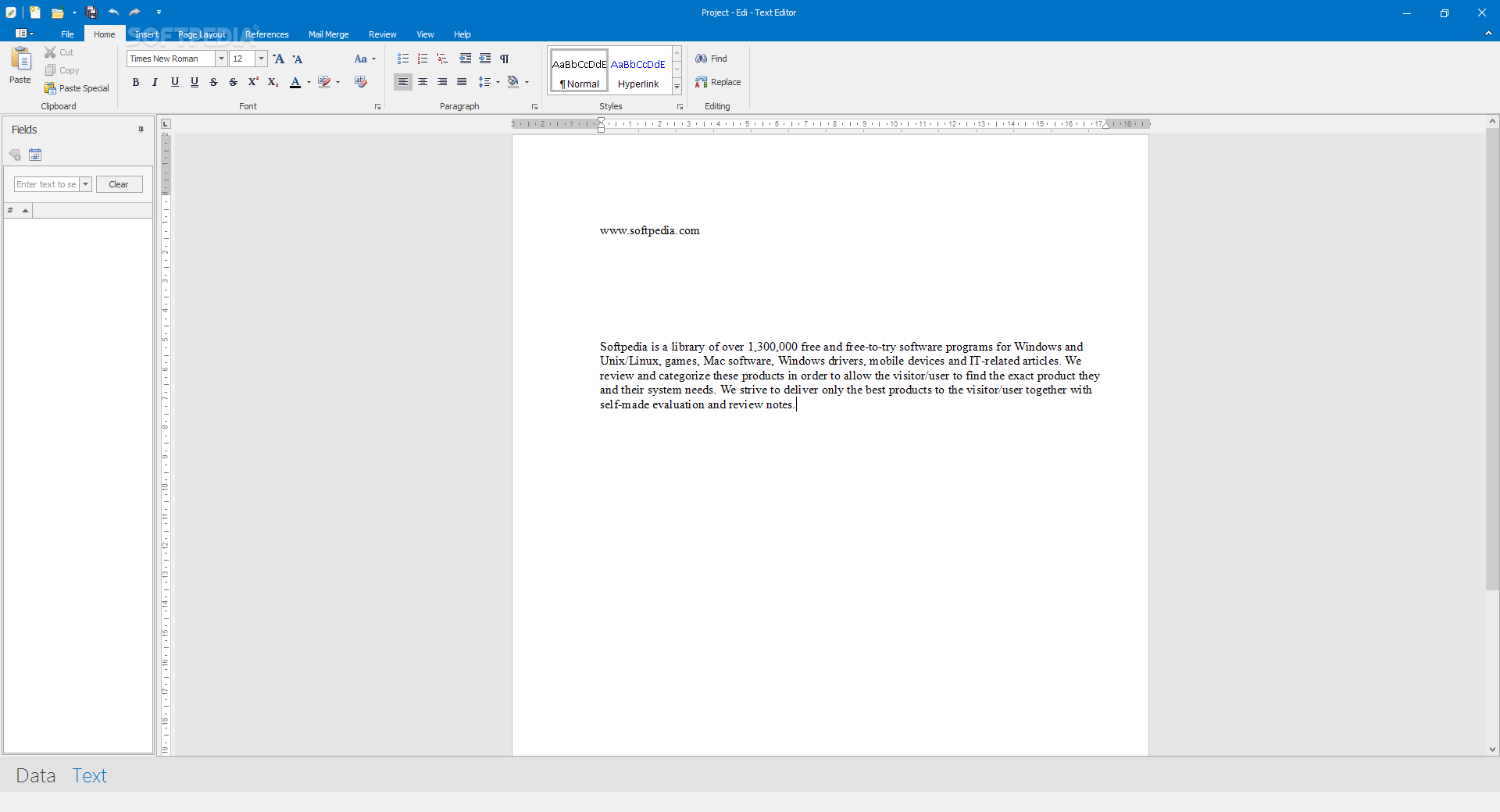Toggle double underline

pyautogui.click(x=195, y=82)
